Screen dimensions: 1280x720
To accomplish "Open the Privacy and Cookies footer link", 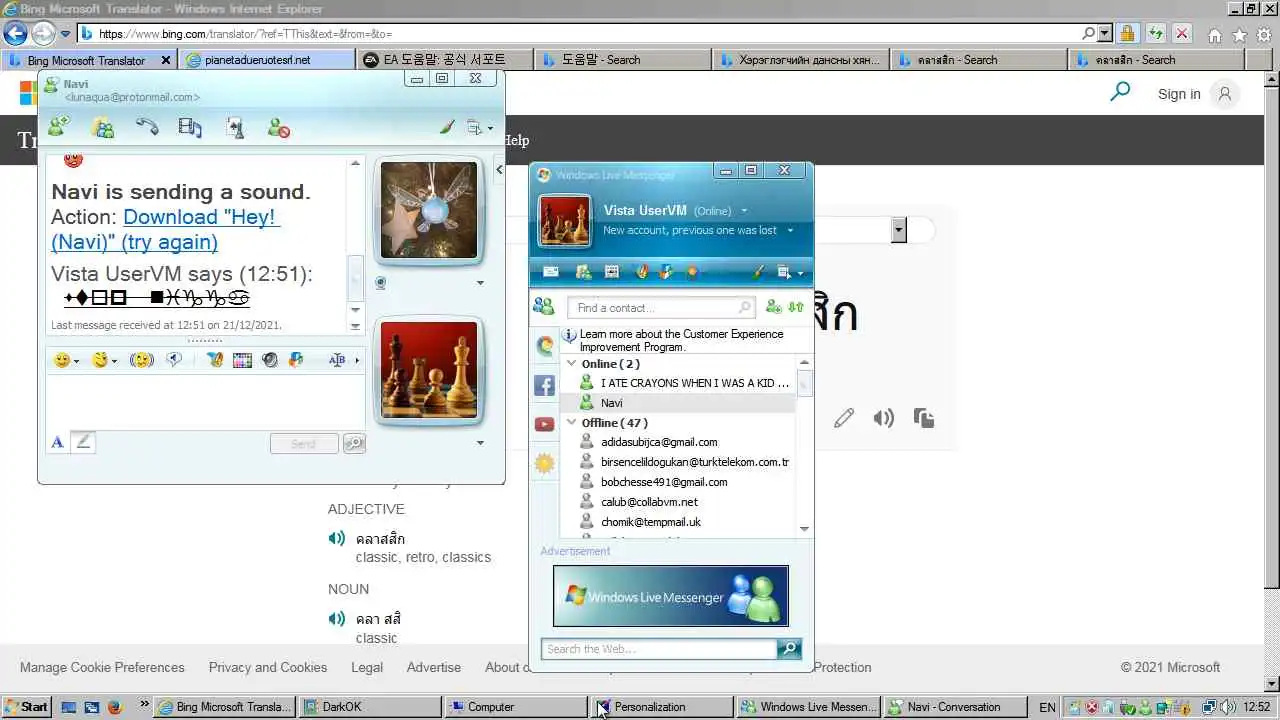I will pos(268,667).
